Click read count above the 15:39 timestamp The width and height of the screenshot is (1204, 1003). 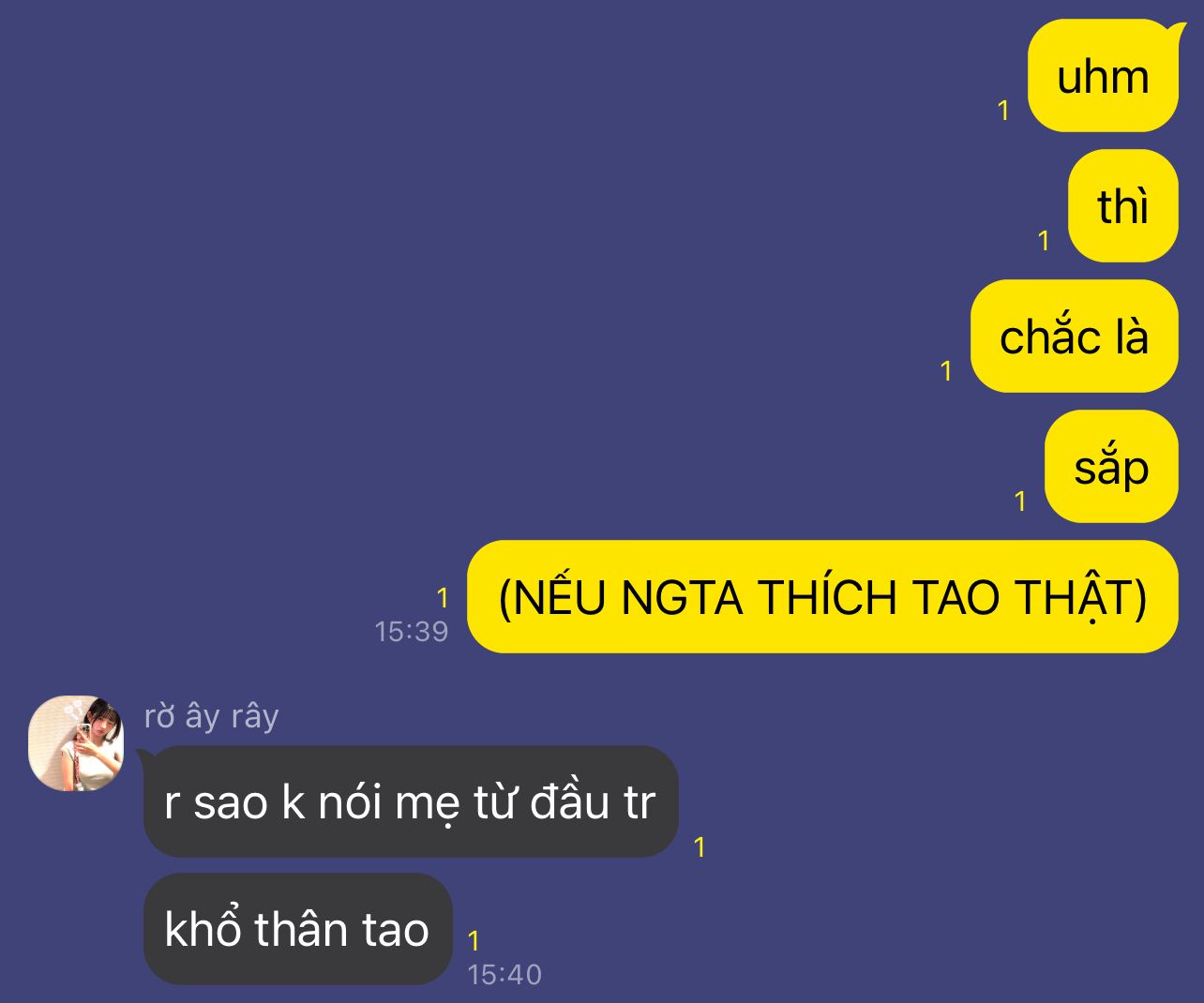click(x=443, y=597)
